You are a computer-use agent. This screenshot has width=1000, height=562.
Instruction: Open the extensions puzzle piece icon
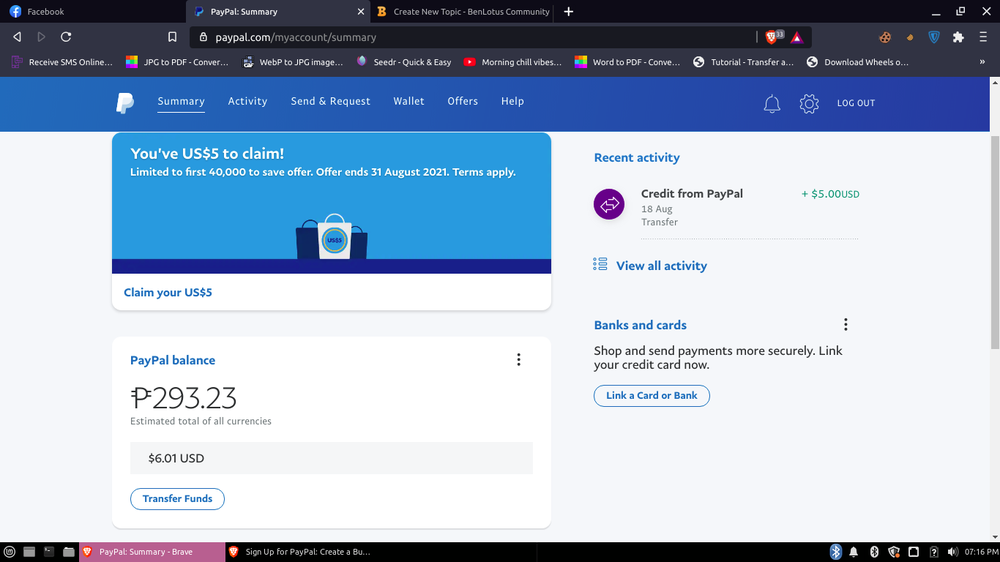pos(958,38)
